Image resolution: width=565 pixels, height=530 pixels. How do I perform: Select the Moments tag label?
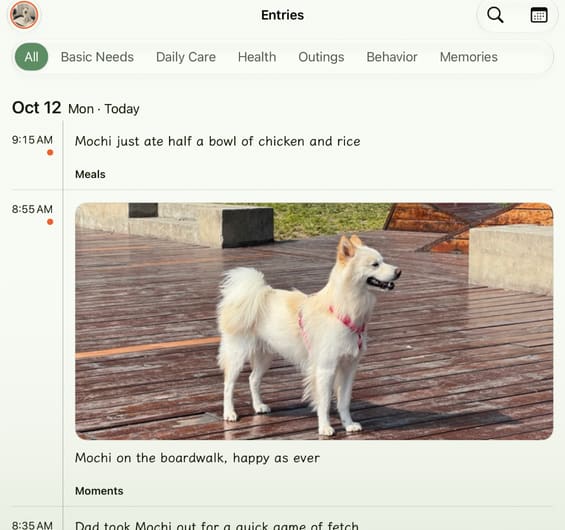99,491
